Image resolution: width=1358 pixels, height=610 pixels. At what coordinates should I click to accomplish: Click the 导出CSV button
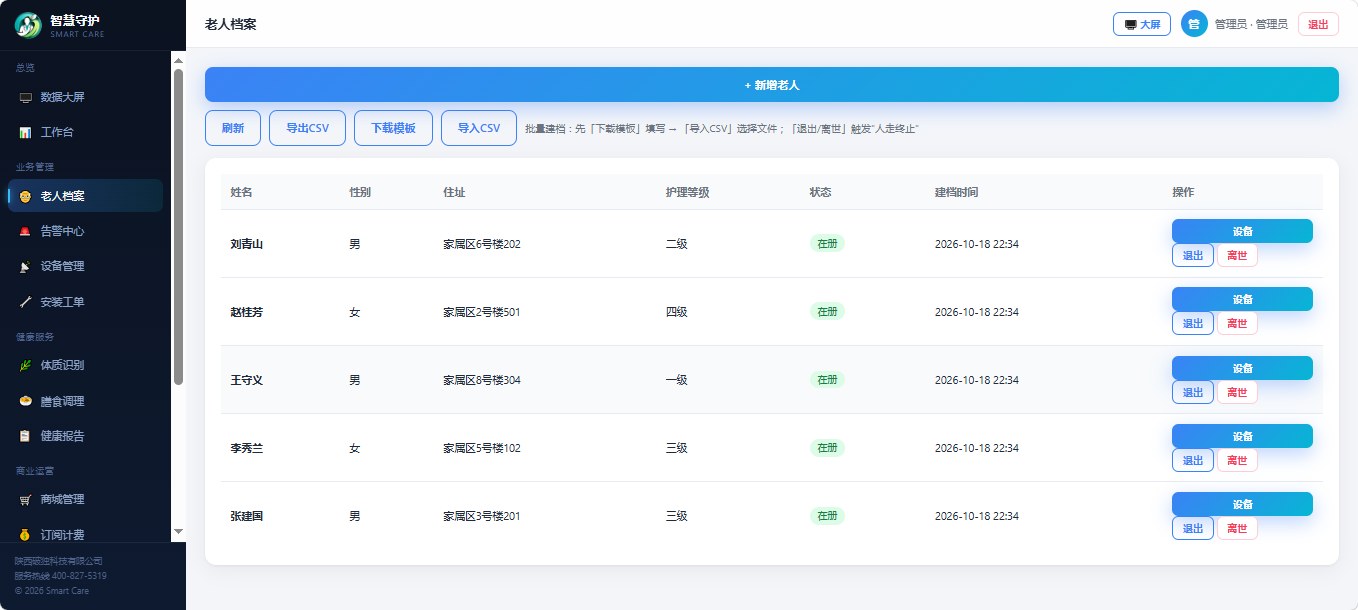point(307,128)
